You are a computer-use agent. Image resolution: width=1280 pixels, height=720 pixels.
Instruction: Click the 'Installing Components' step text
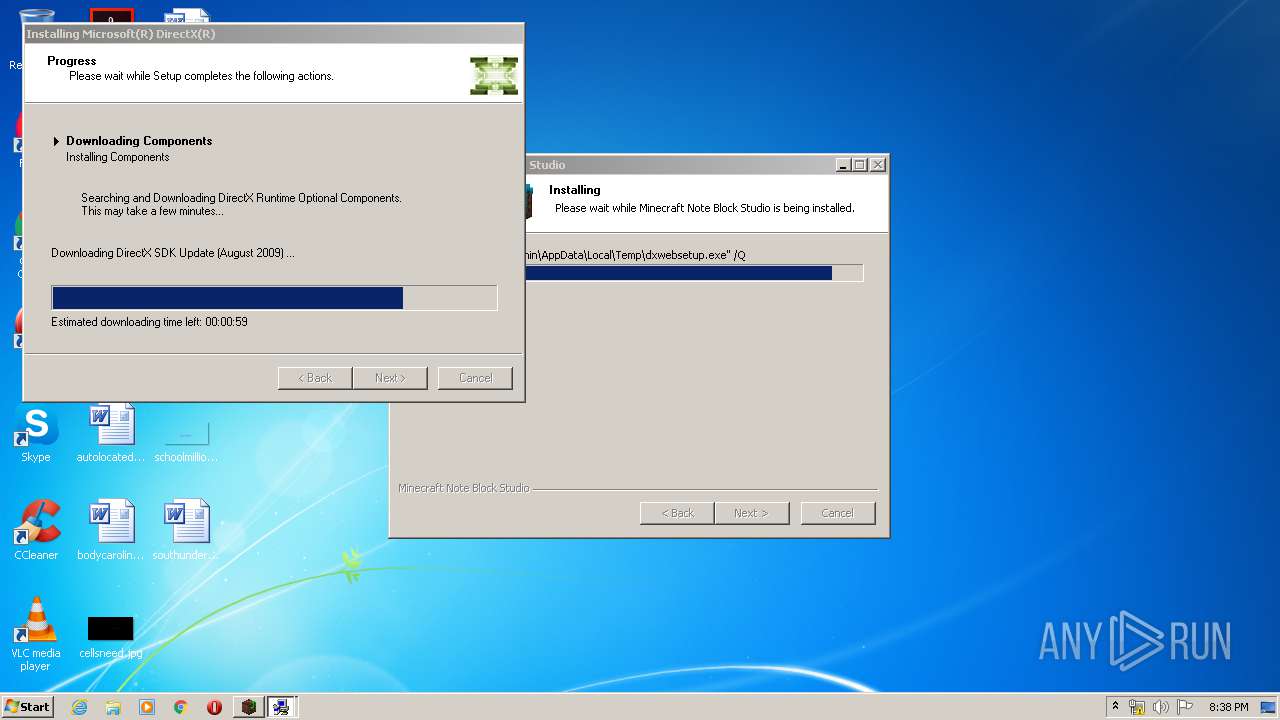pos(118,157)
